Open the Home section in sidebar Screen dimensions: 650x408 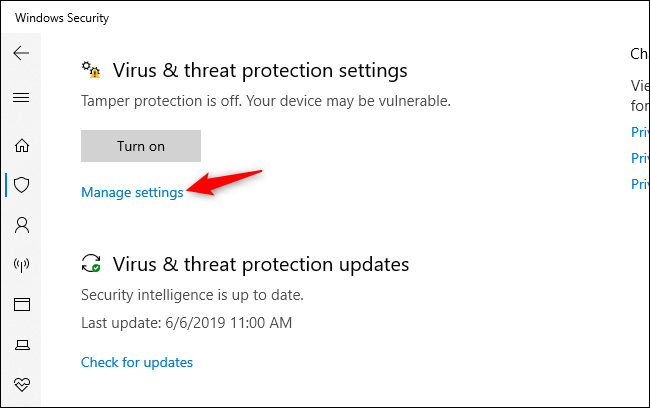click(21, 145)
